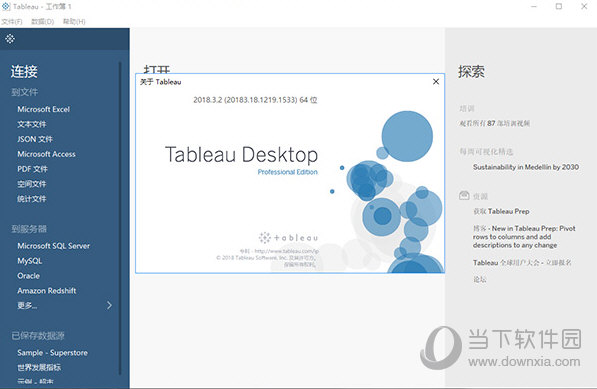Select Amazon Redshift connector
This screenshot has height=389, width=597.
coord(46,291)
